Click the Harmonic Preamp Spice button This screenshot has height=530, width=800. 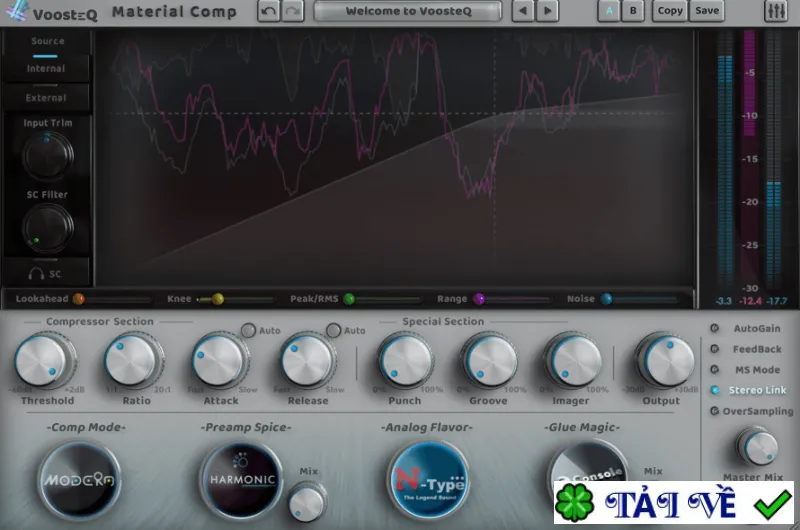tap(242, 480)
